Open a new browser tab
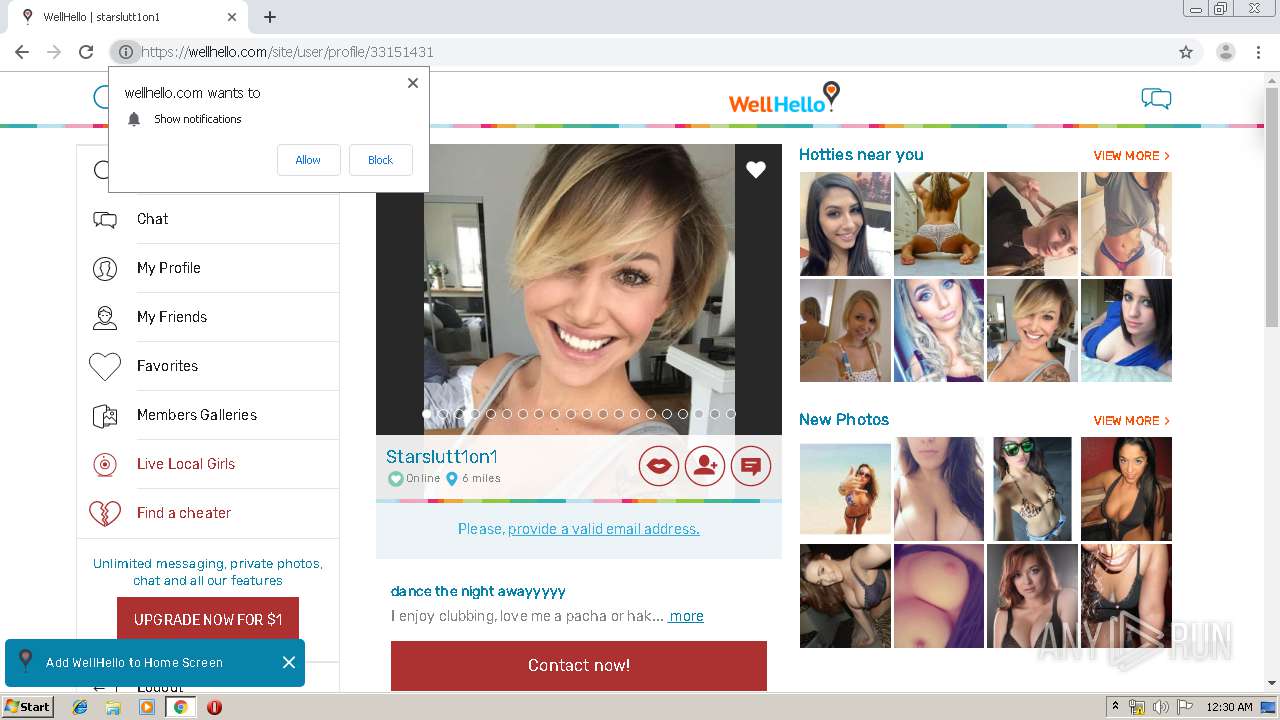 point(270,17)
